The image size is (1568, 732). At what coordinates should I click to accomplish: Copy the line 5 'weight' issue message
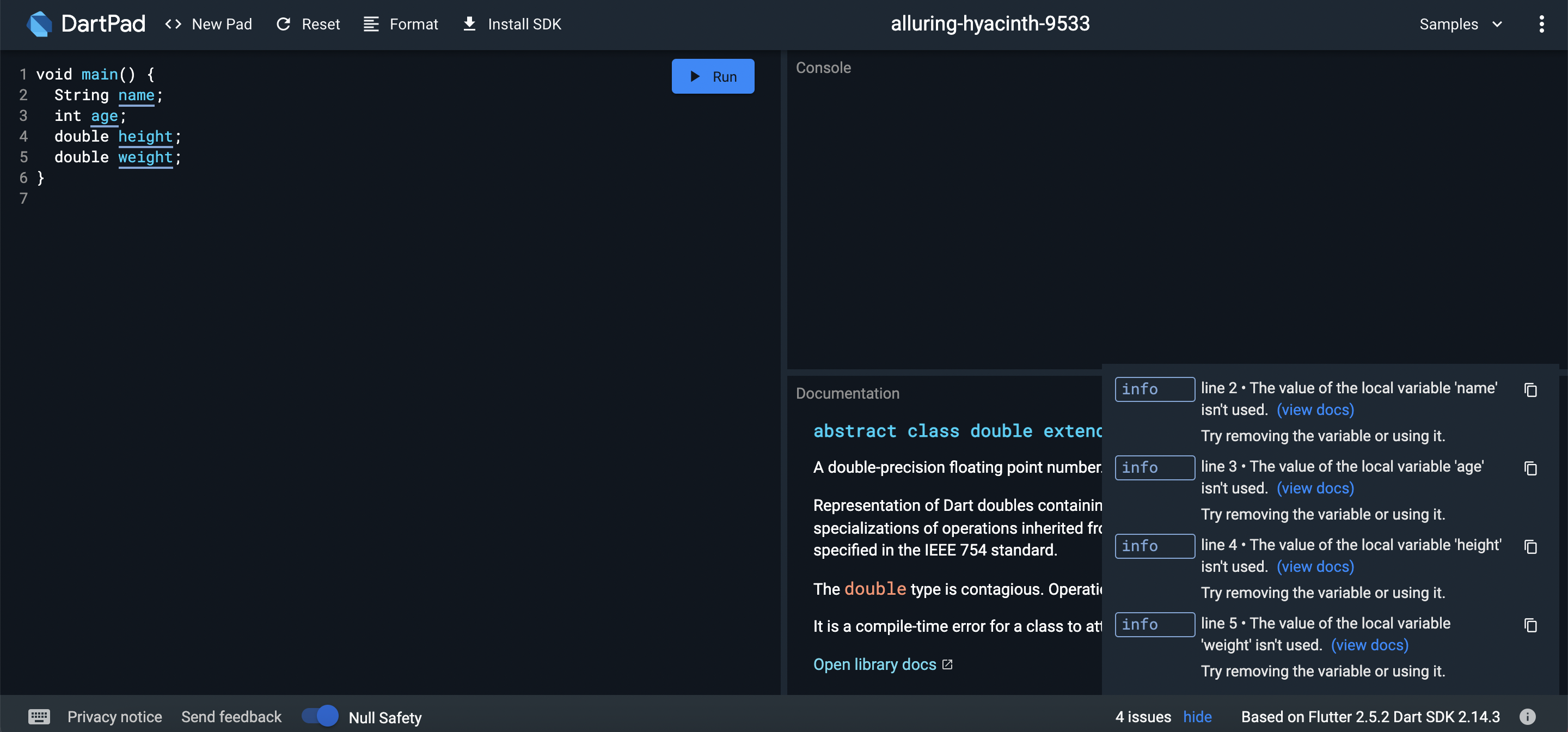[x=1531, y=625]
